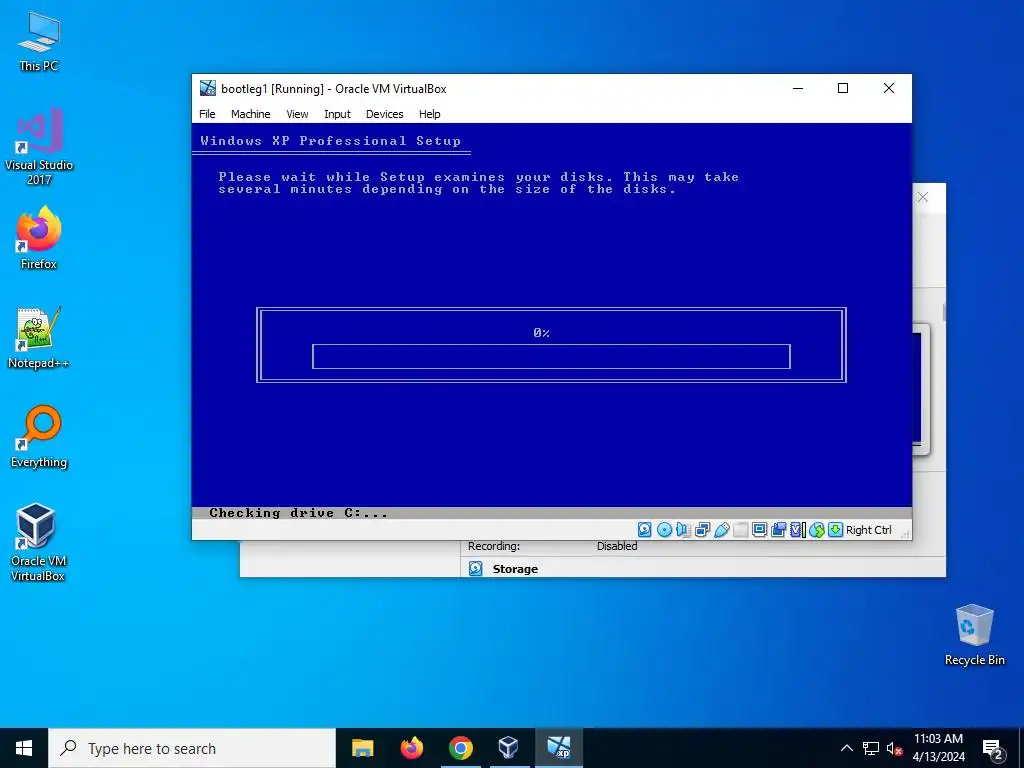Switch to VirtualBox Manager taskbar icon
The width and height of the screenshot is (1024, 768).
[x=509, y=748]
